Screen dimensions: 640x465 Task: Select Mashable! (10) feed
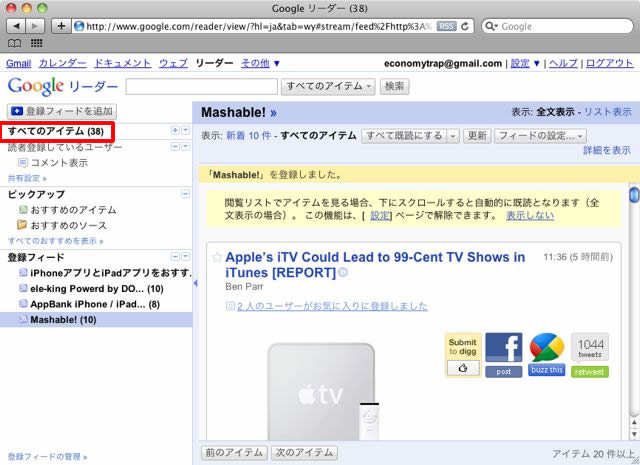pyautogui.click(x=96, y=320)
